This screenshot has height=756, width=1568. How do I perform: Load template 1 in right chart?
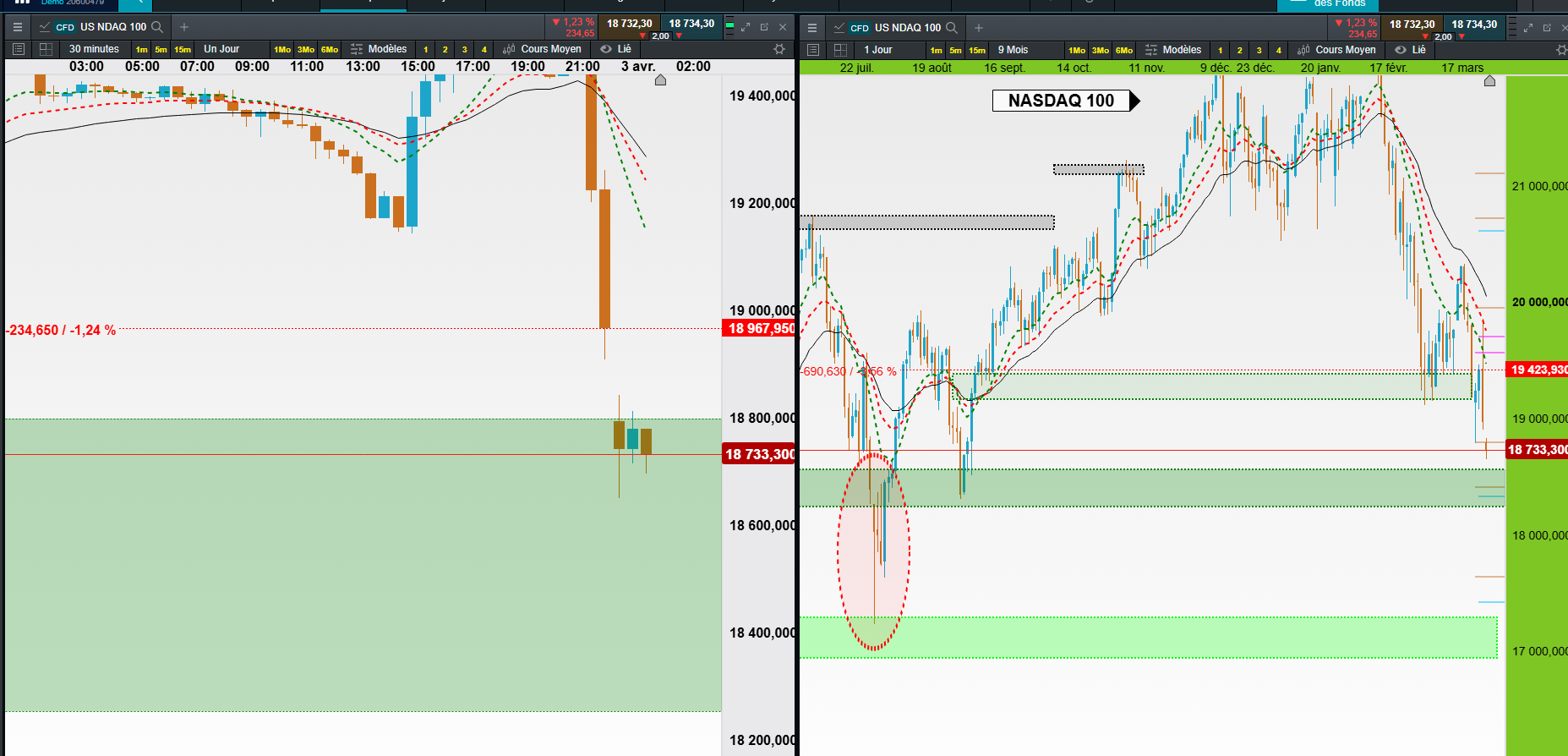click(x=1221, y=50)
